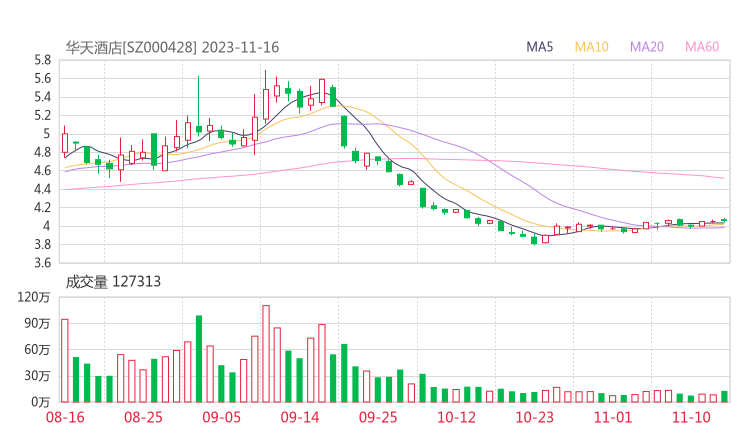Click the 5.2 price axis value
The height and width of the screenshot is (440, 740).
tap(42, 116)
